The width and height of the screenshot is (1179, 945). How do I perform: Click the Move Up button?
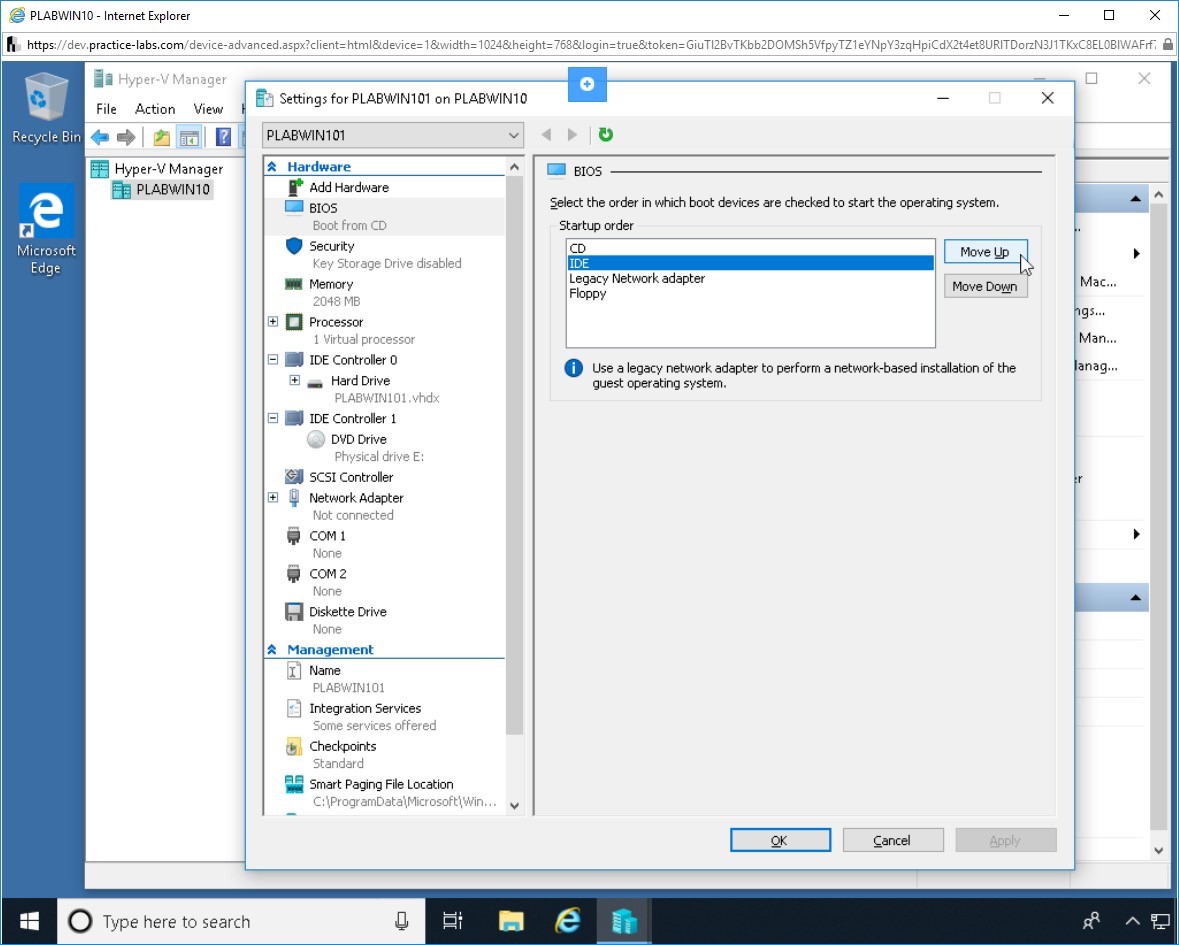coord(985,252)
